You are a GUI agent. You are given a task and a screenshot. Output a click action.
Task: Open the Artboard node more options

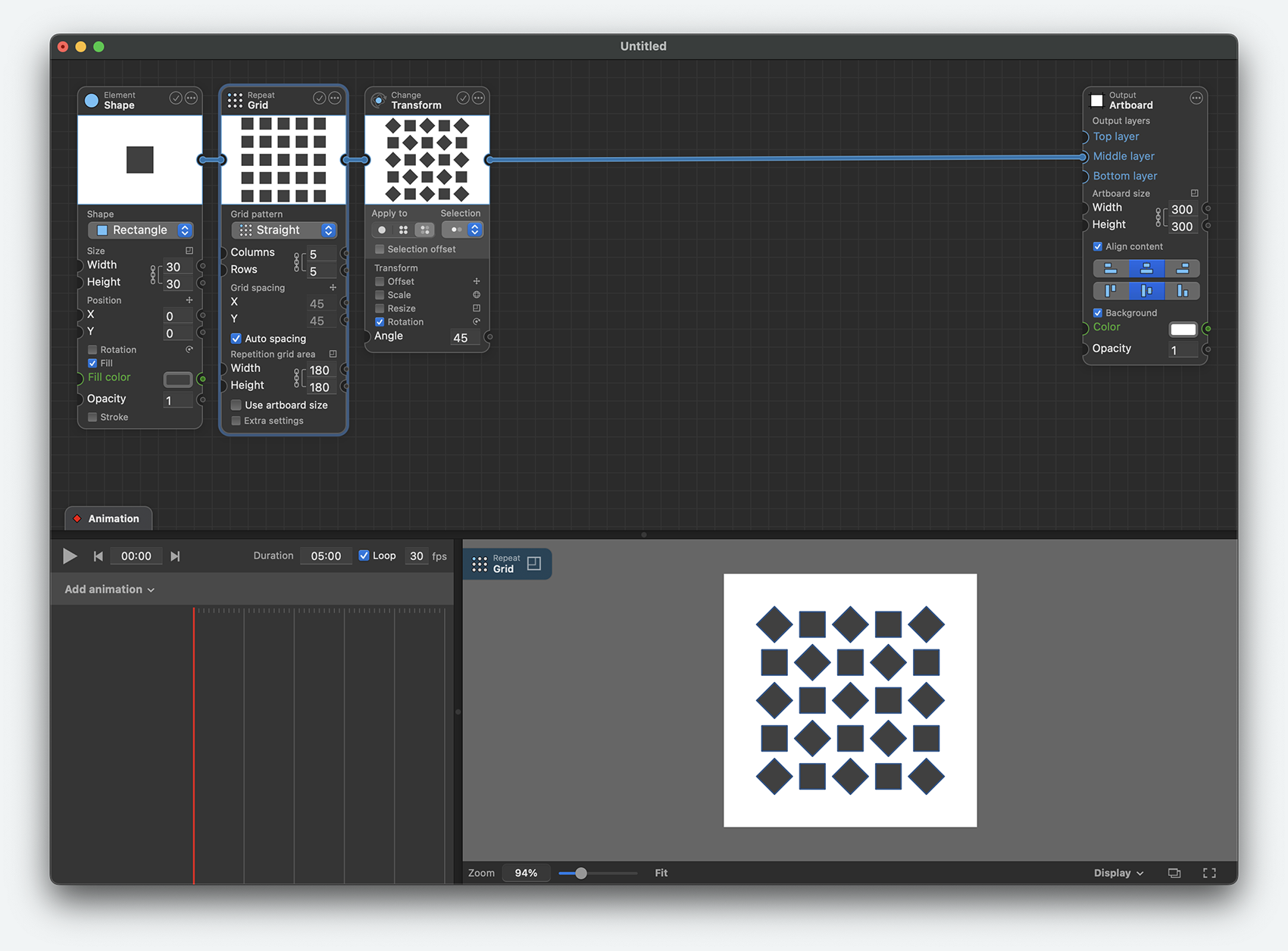[1196, 99]
